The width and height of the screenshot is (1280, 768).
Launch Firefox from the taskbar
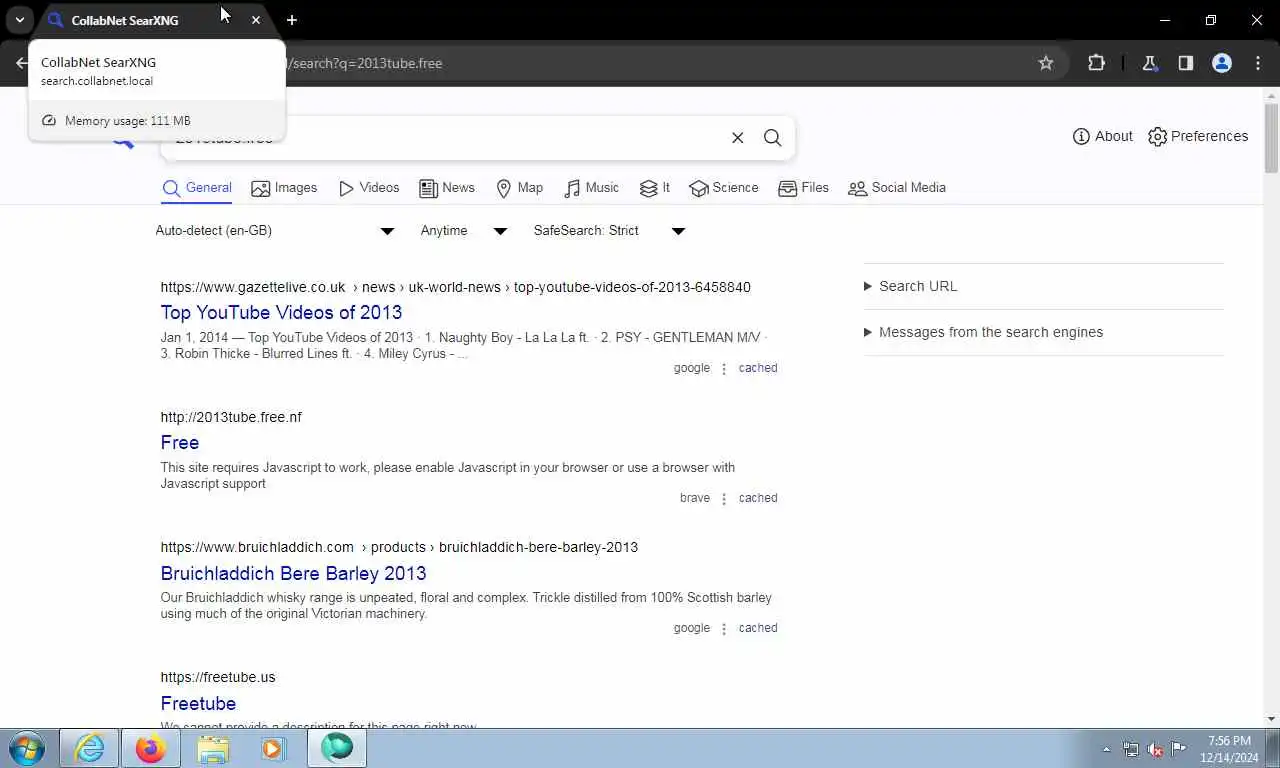[x=151, y=748]
